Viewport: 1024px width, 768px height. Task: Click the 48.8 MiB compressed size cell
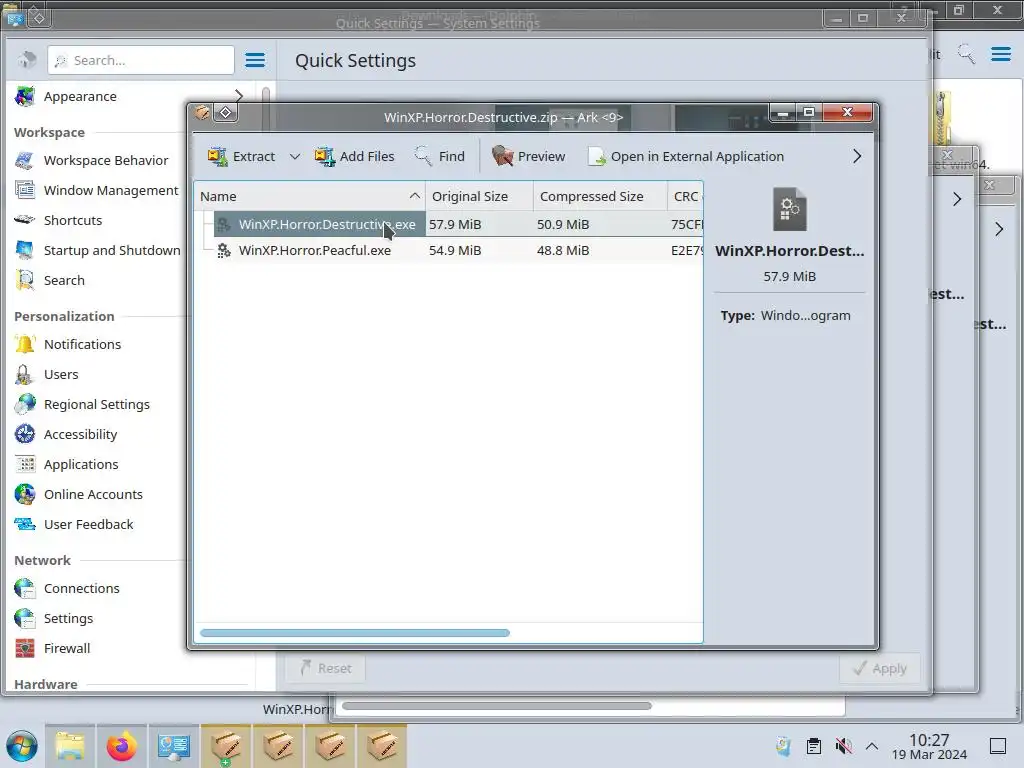click(563, 251)
